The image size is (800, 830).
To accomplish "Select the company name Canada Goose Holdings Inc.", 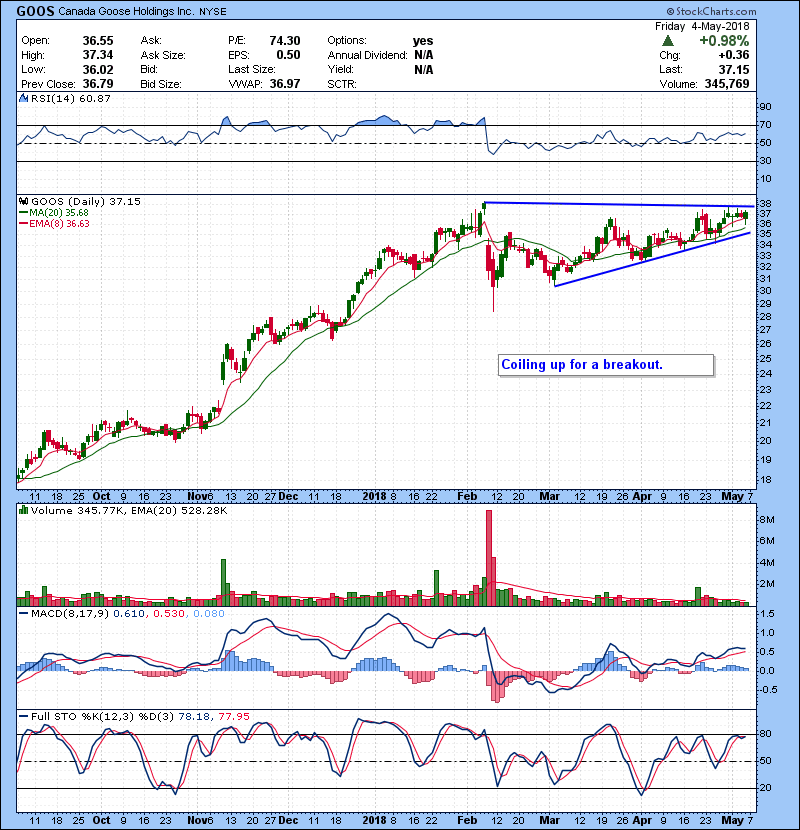I will click(x=126, y=12).
